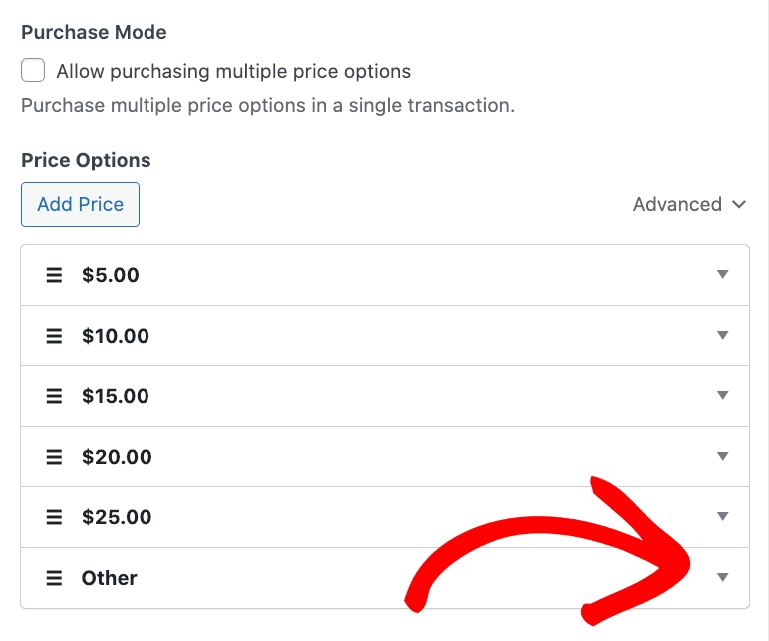Viewport: 769px width, 641px height.
Task: Expand the $25.00 price option arrow
Action: (x=723, y=517)
